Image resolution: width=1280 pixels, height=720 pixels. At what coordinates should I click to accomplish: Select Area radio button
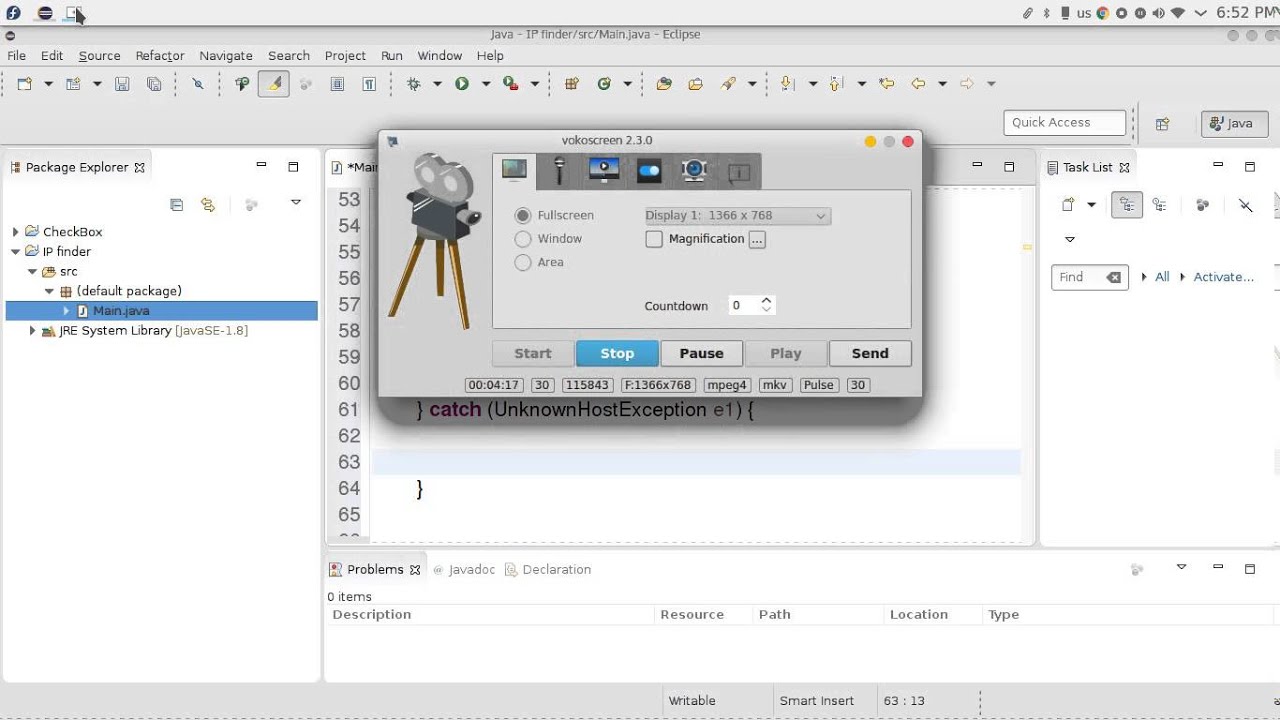(523, 263)
